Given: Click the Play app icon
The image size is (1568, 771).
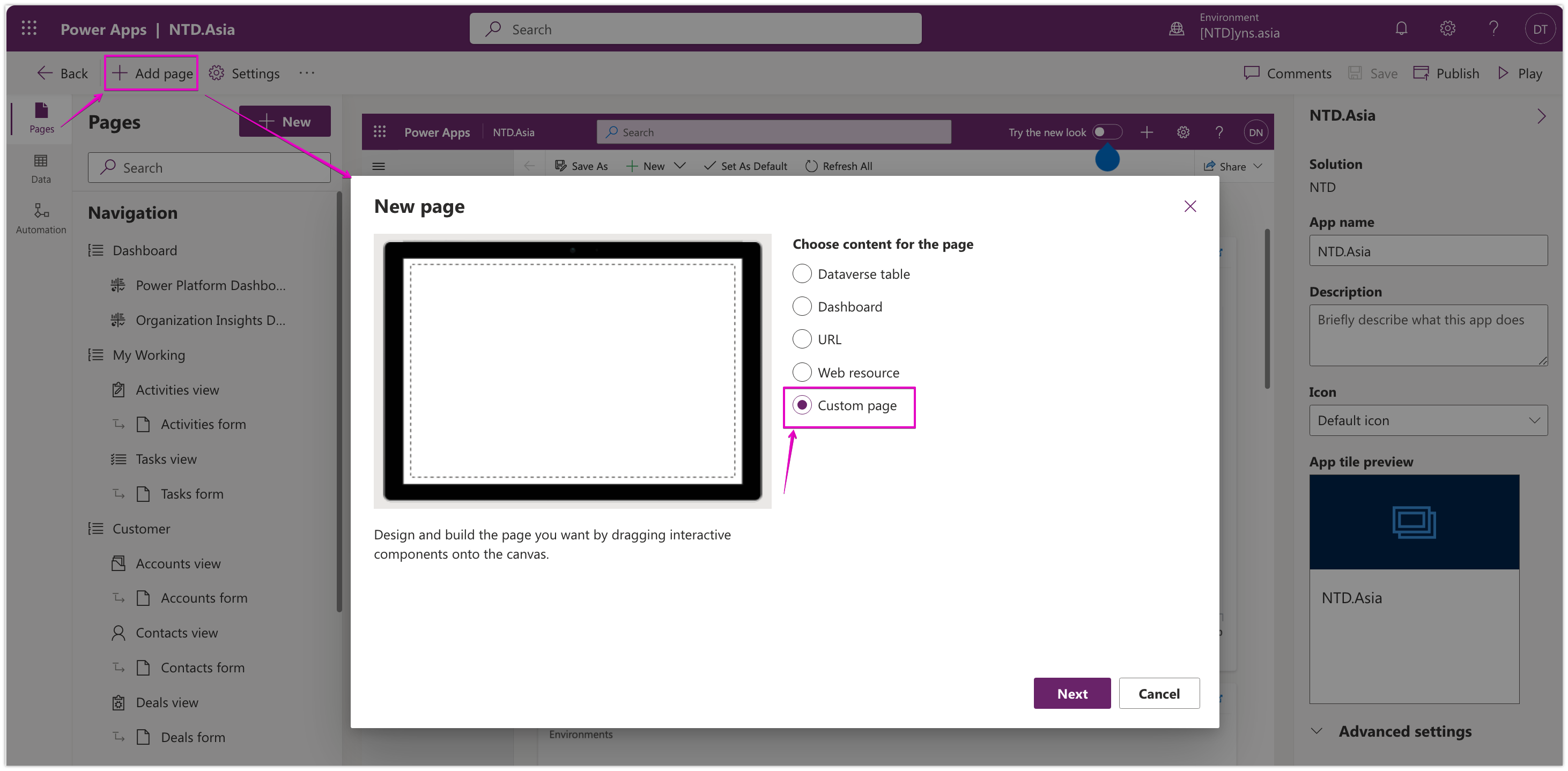Looking at the screenshot, I should coord(1504,73).
